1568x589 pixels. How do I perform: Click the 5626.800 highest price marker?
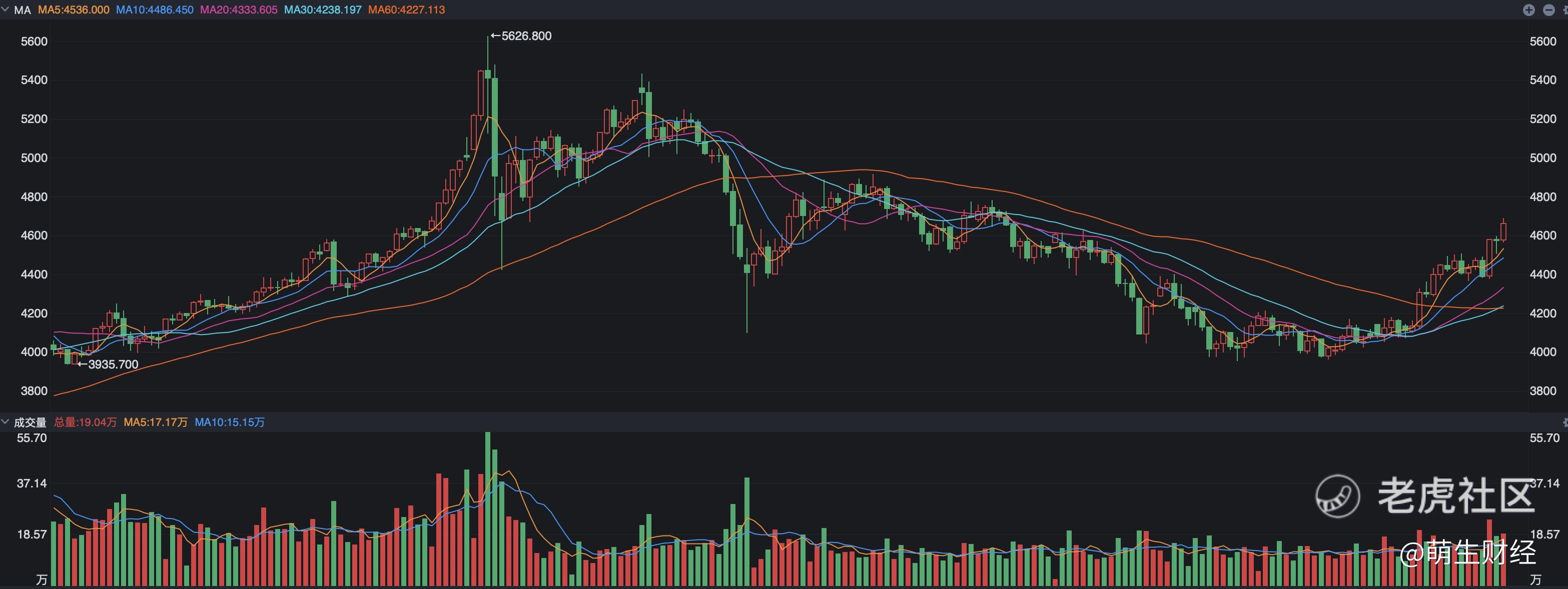point(521,36)
